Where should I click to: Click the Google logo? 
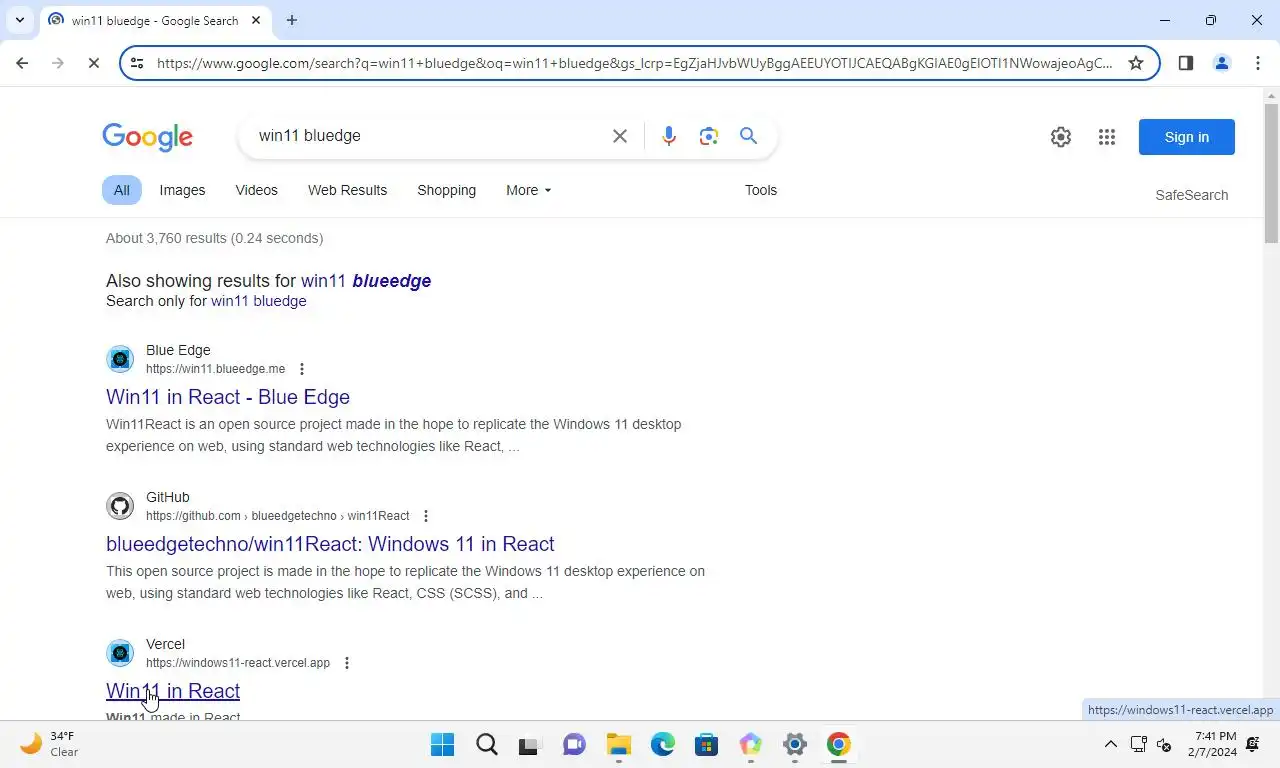(147, 137)
